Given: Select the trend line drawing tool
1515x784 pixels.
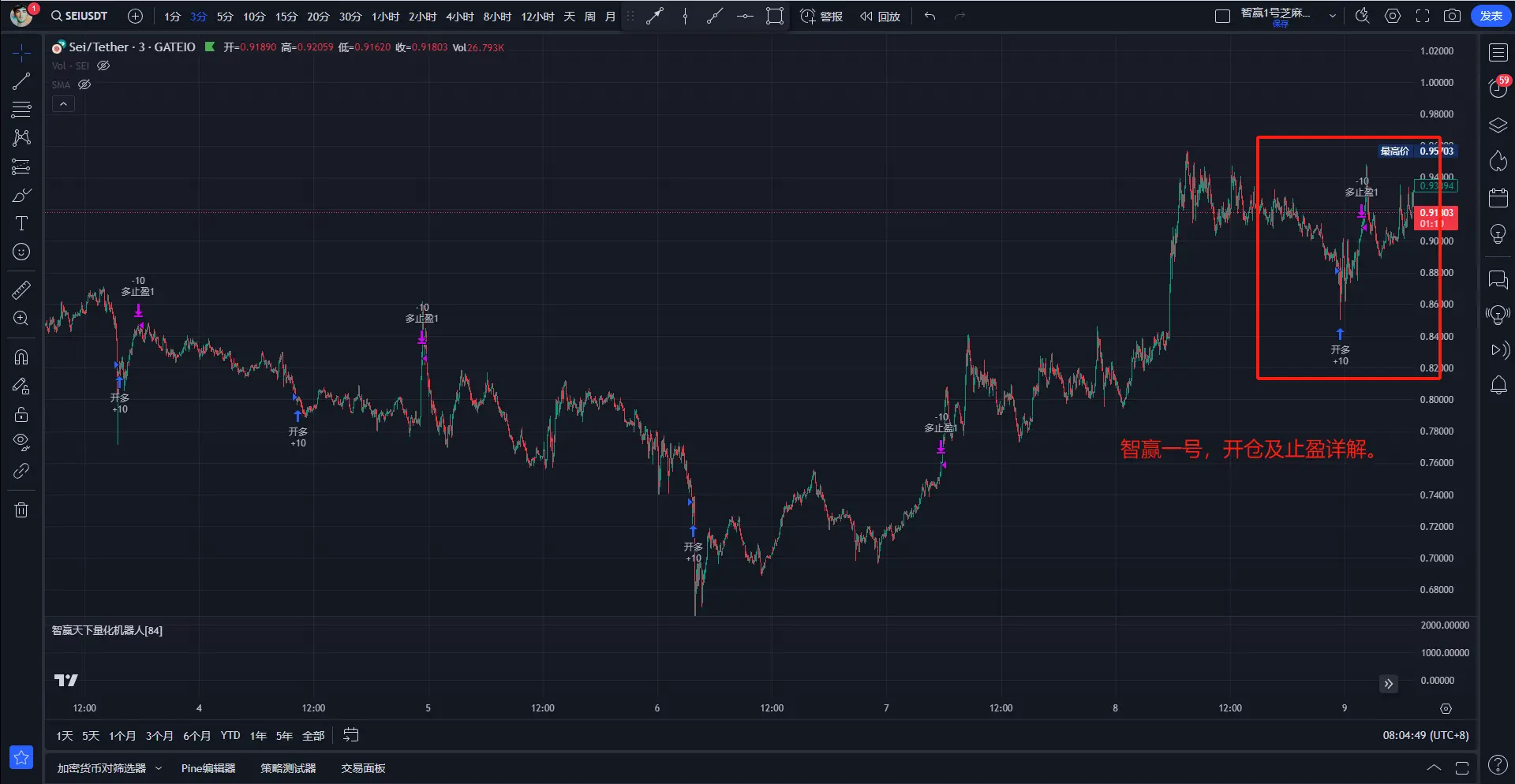Looking at the screenshot, I should coord(21,81).
